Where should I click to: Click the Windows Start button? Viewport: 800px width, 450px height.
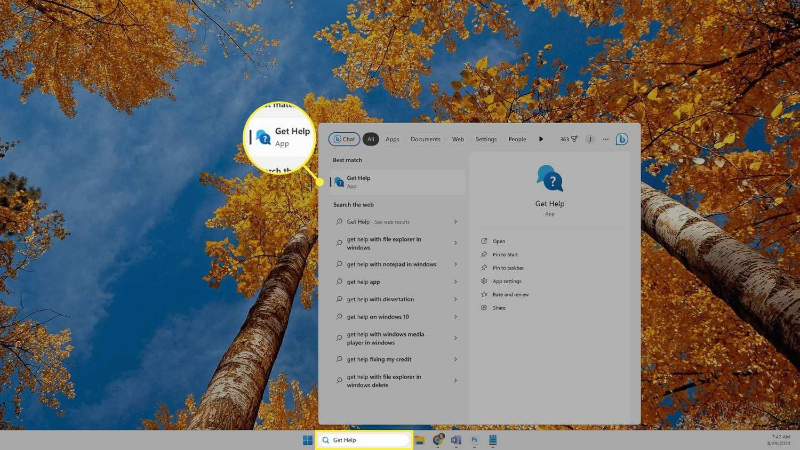coord(308,440)
